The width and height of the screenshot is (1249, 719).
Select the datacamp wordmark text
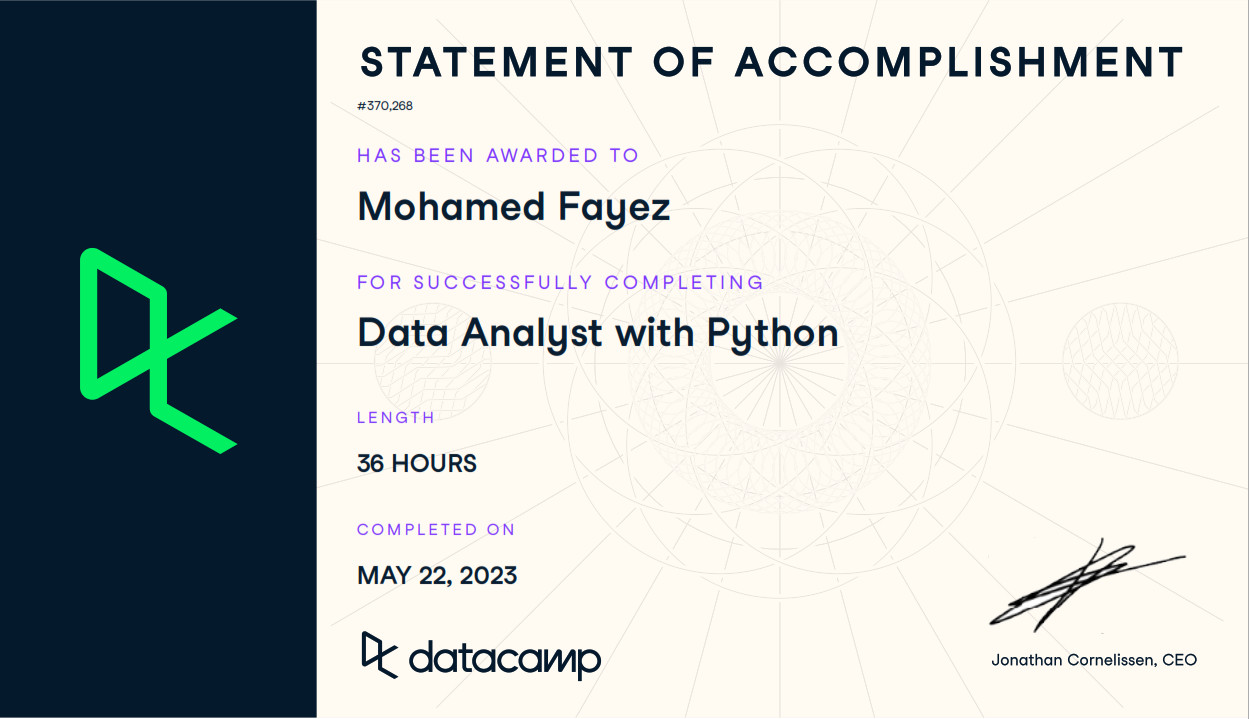505,660
